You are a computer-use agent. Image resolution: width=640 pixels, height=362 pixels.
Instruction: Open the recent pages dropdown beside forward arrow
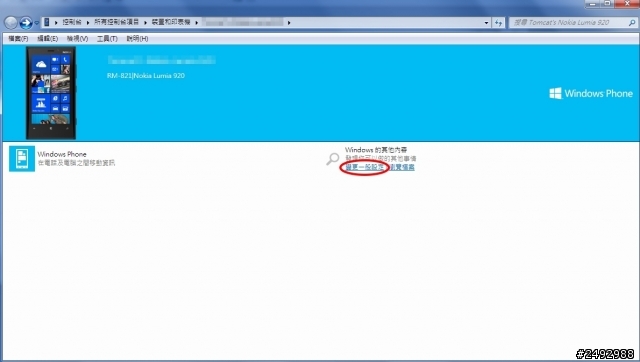click(36, 23)
